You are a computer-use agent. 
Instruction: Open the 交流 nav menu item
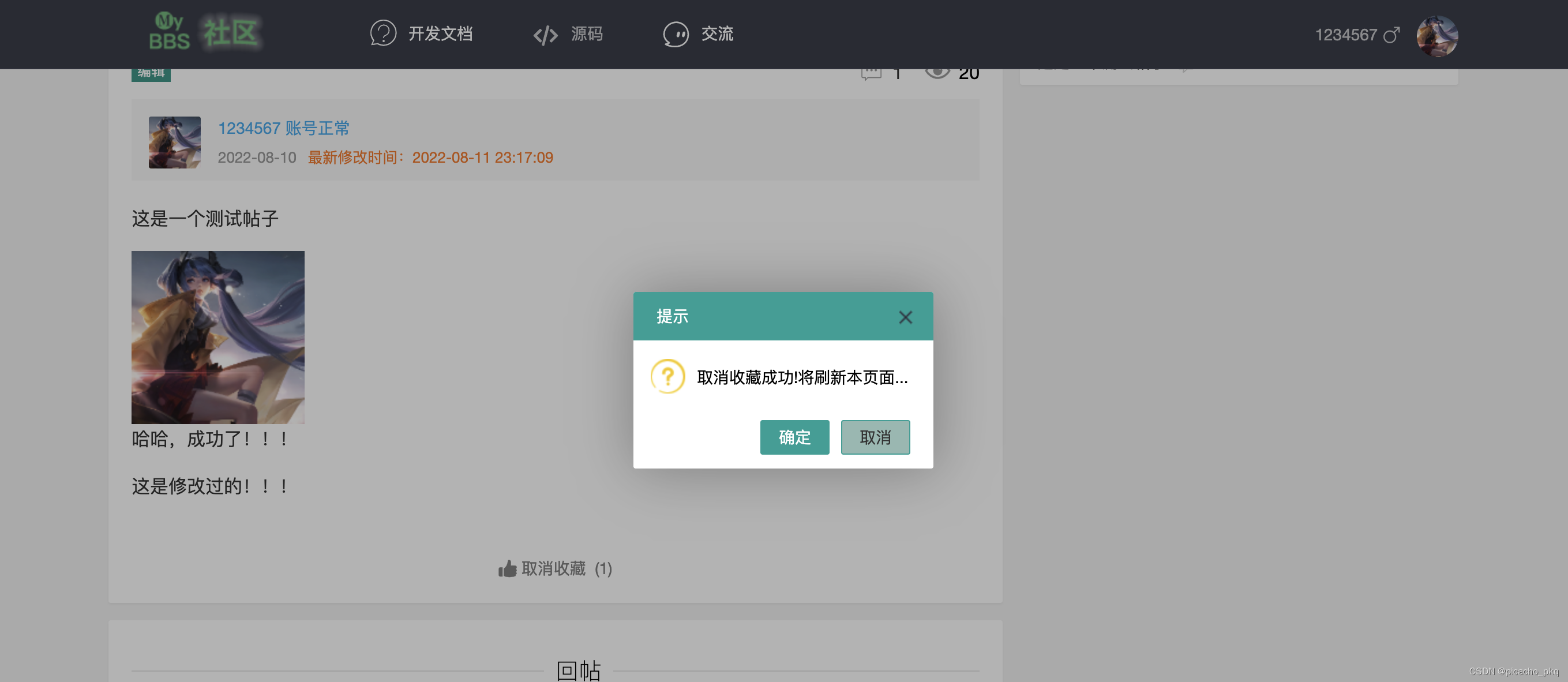click(x=717, y=33)
